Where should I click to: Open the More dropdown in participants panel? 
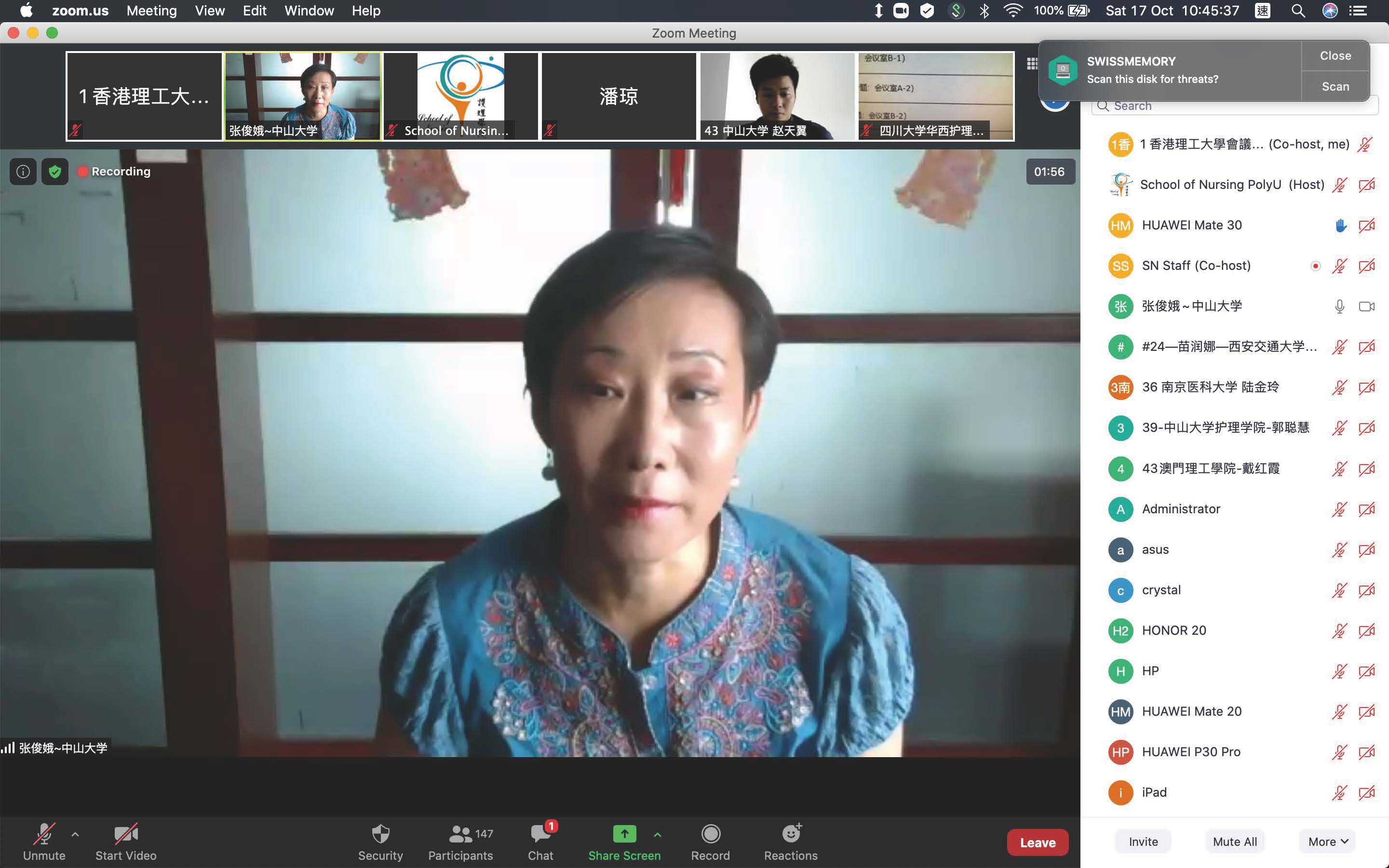(1327, 841)
